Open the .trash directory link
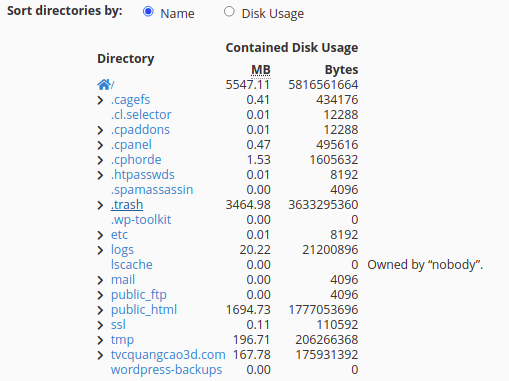Image resolution: width=509 pixels, height=381 pixels. 127,205
